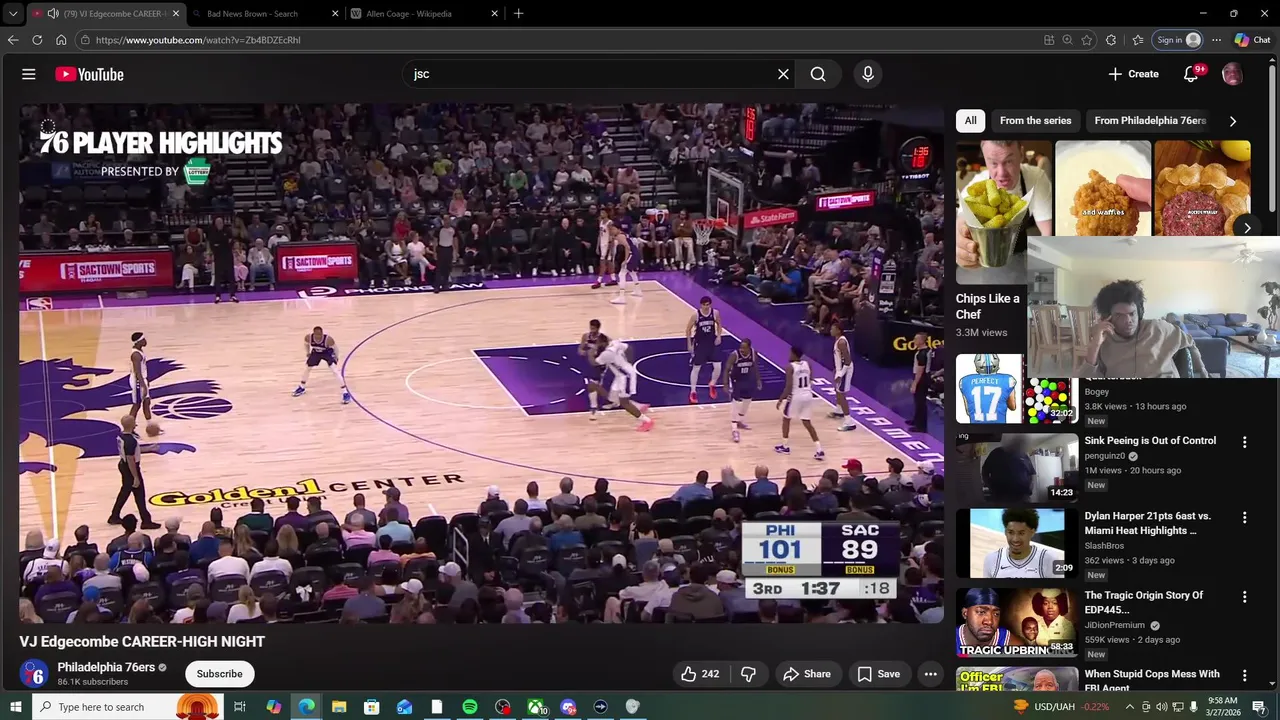The image size is (1280, 720).
Task: Open the favorites list
Action: point(1138,40)
